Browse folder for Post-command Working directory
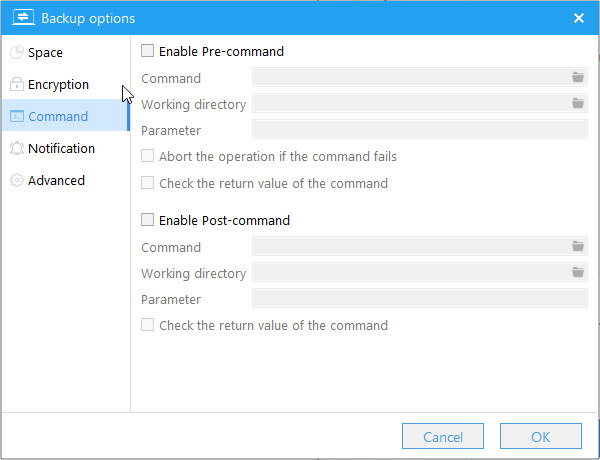 pyautogui.click(x=578, y=272)
